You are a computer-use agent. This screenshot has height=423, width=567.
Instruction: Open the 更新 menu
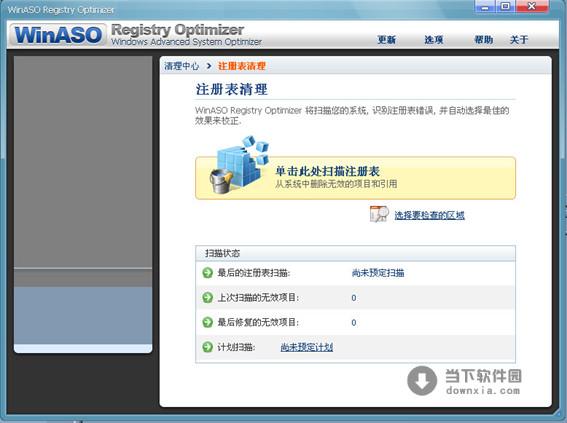click(x=386, y=39)
